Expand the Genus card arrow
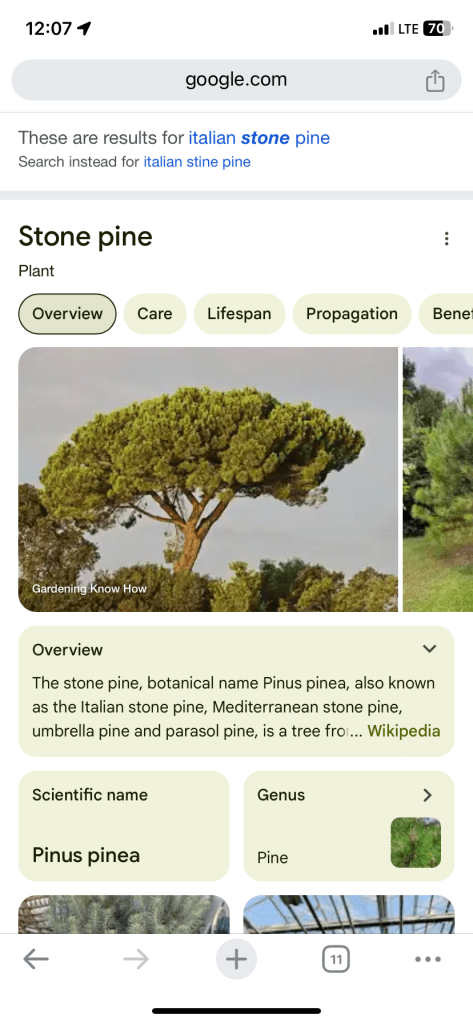Image resolution: width=473 pixels, height=1023 pixels. pos(427,795)
